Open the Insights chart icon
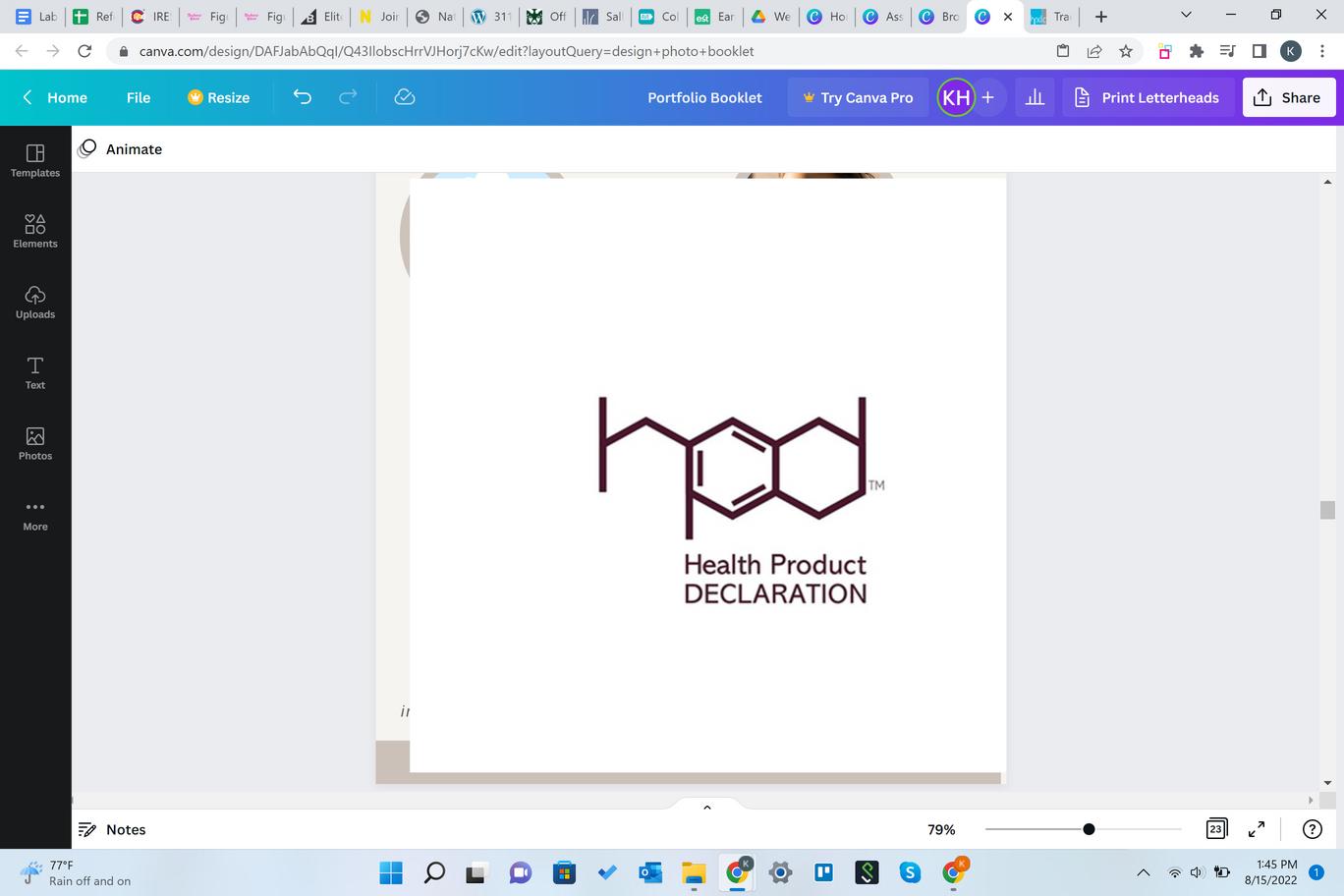The image size is (1344, 896). [1035, 97]
